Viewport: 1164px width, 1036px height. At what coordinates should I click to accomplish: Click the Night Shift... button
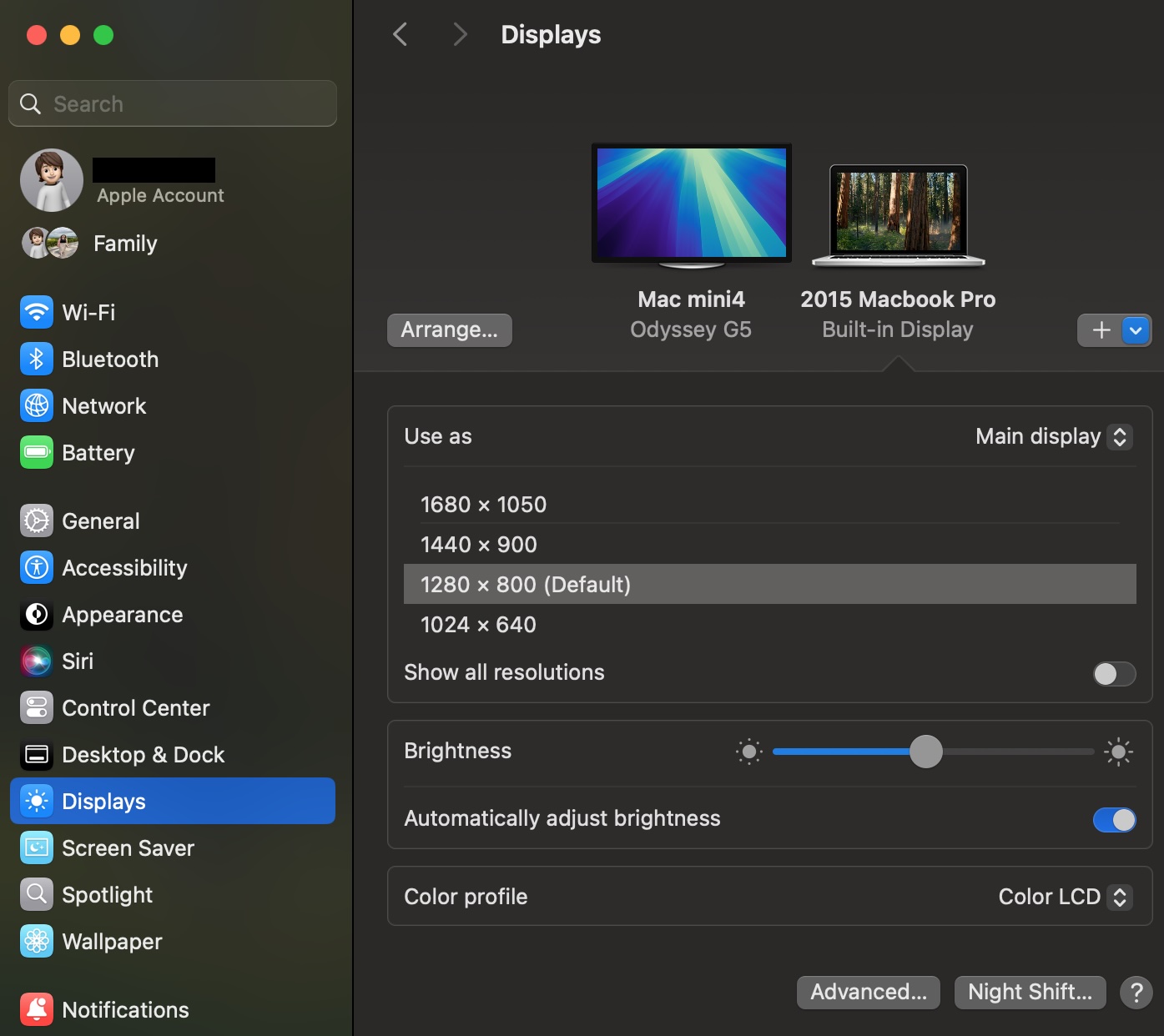1030,993
